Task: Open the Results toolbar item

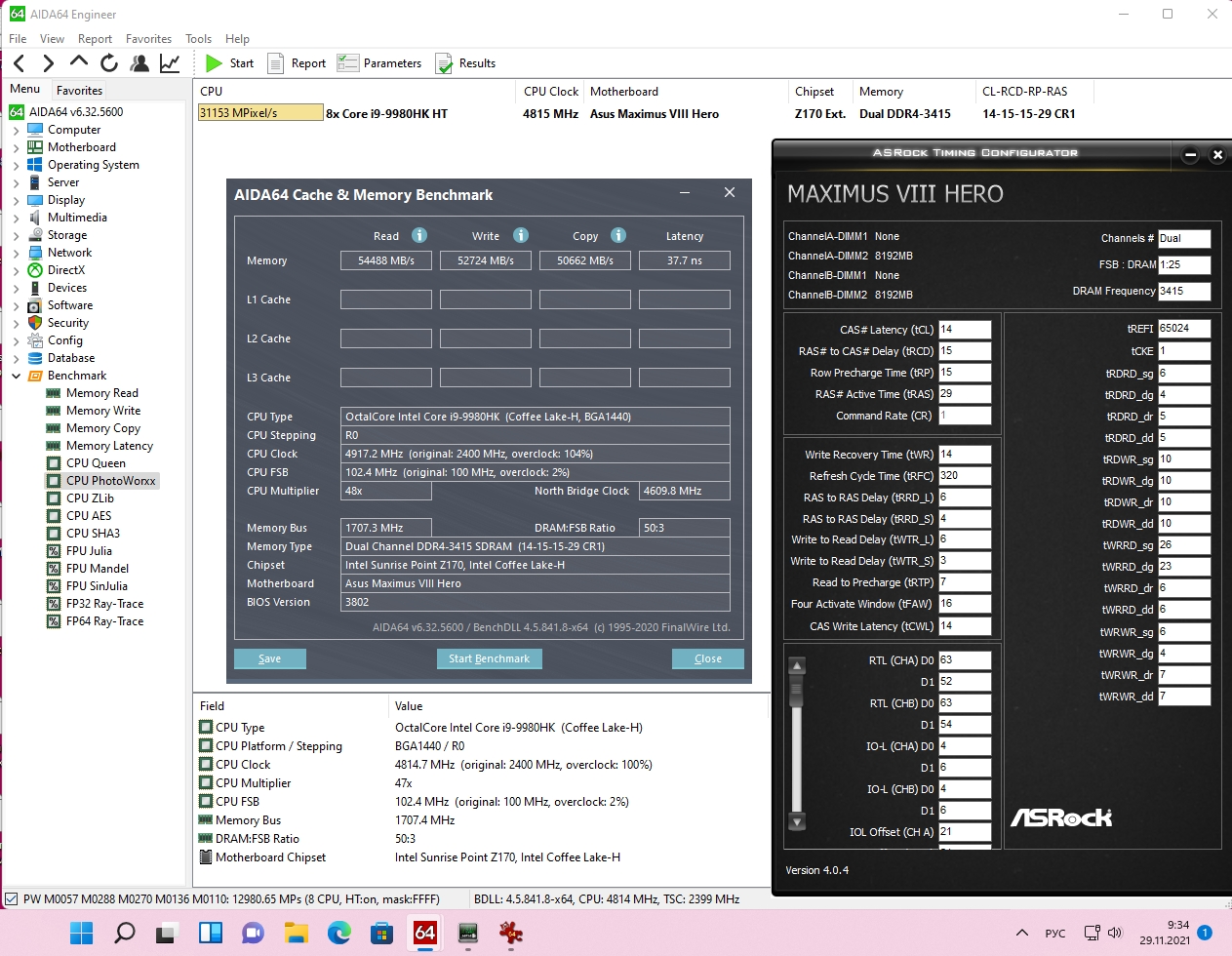Action: point(465,63)
